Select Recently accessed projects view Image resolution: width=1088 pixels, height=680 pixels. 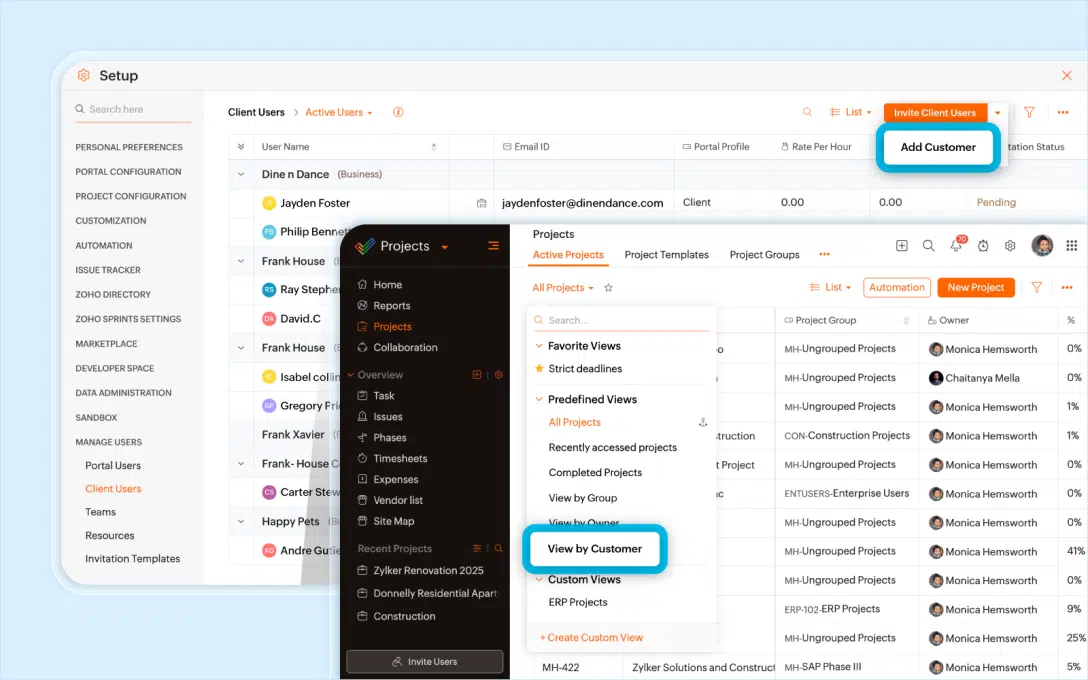point(612,448)
